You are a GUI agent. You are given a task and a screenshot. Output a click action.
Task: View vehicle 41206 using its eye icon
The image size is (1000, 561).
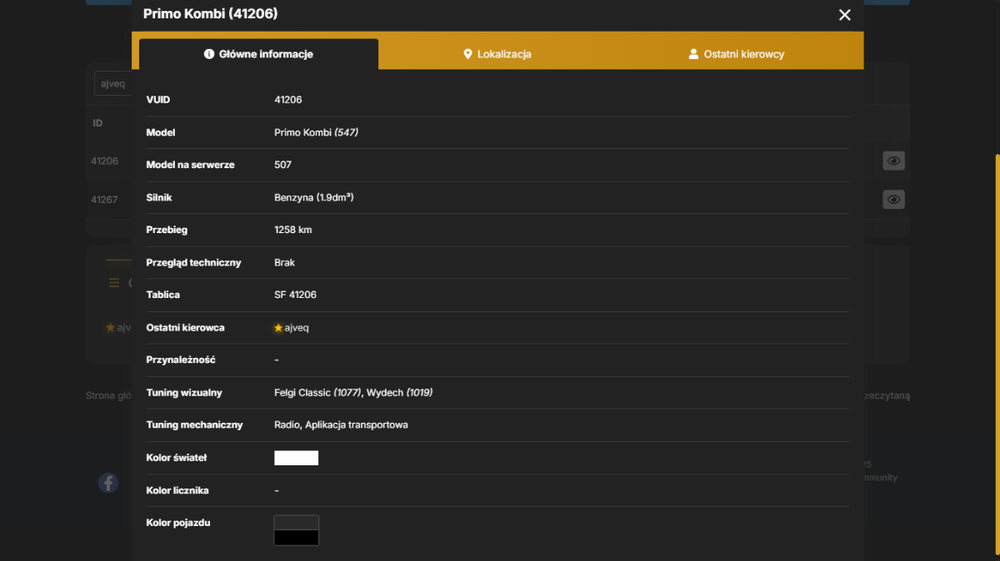tap(893, 161)
